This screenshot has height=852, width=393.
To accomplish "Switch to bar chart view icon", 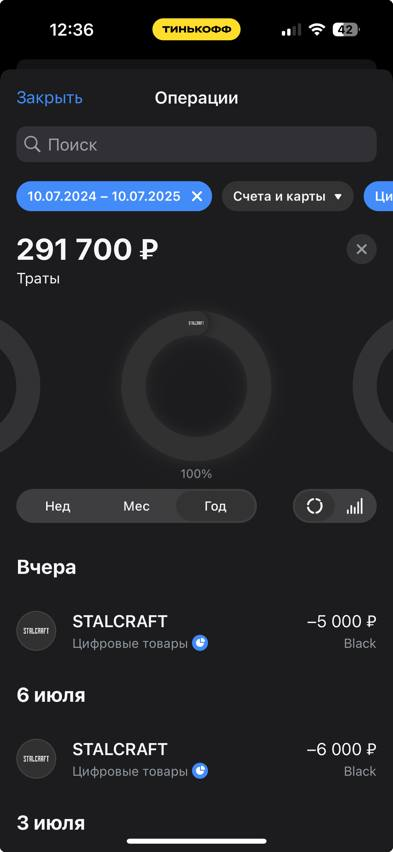I will click(x=354, y=506).
